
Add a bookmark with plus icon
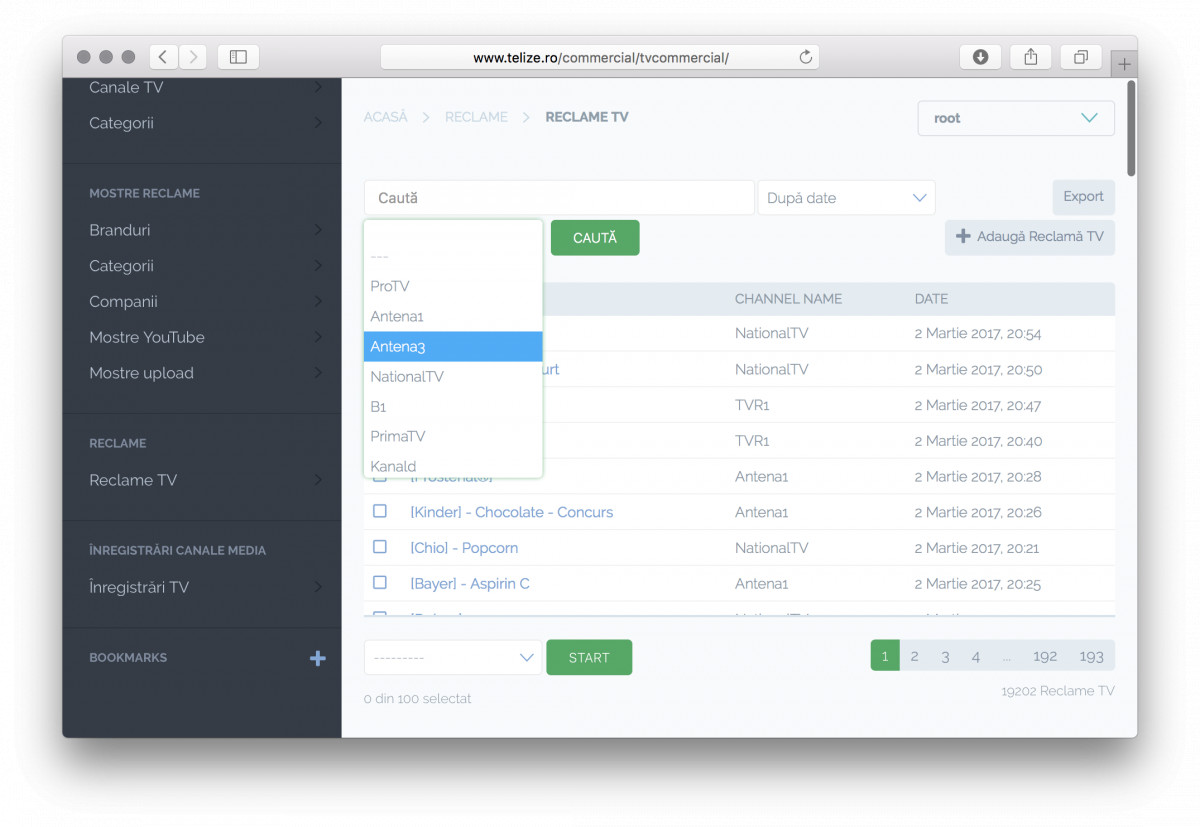click(x=318, y=658)
